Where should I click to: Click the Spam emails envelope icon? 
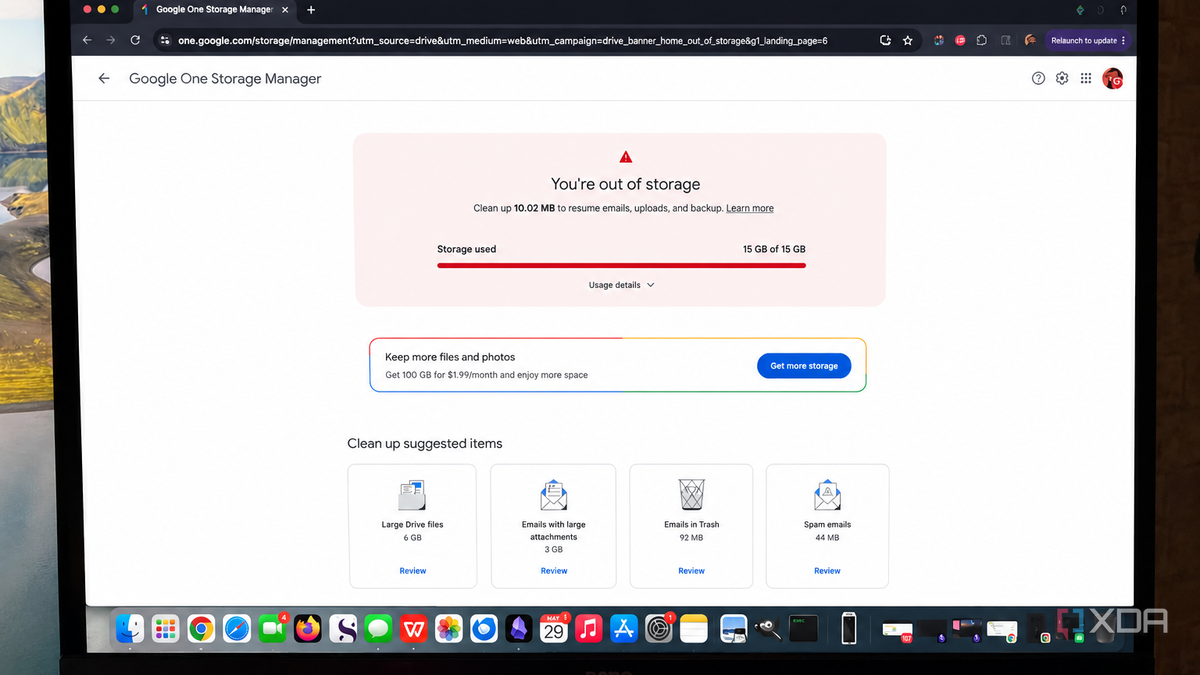click(827, 495)
